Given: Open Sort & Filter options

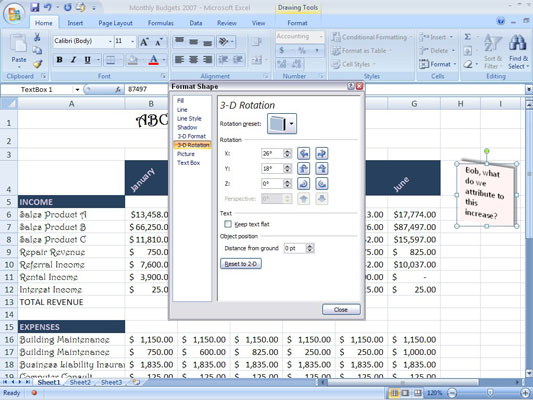Looking at the screenshot, I should 493,51.
